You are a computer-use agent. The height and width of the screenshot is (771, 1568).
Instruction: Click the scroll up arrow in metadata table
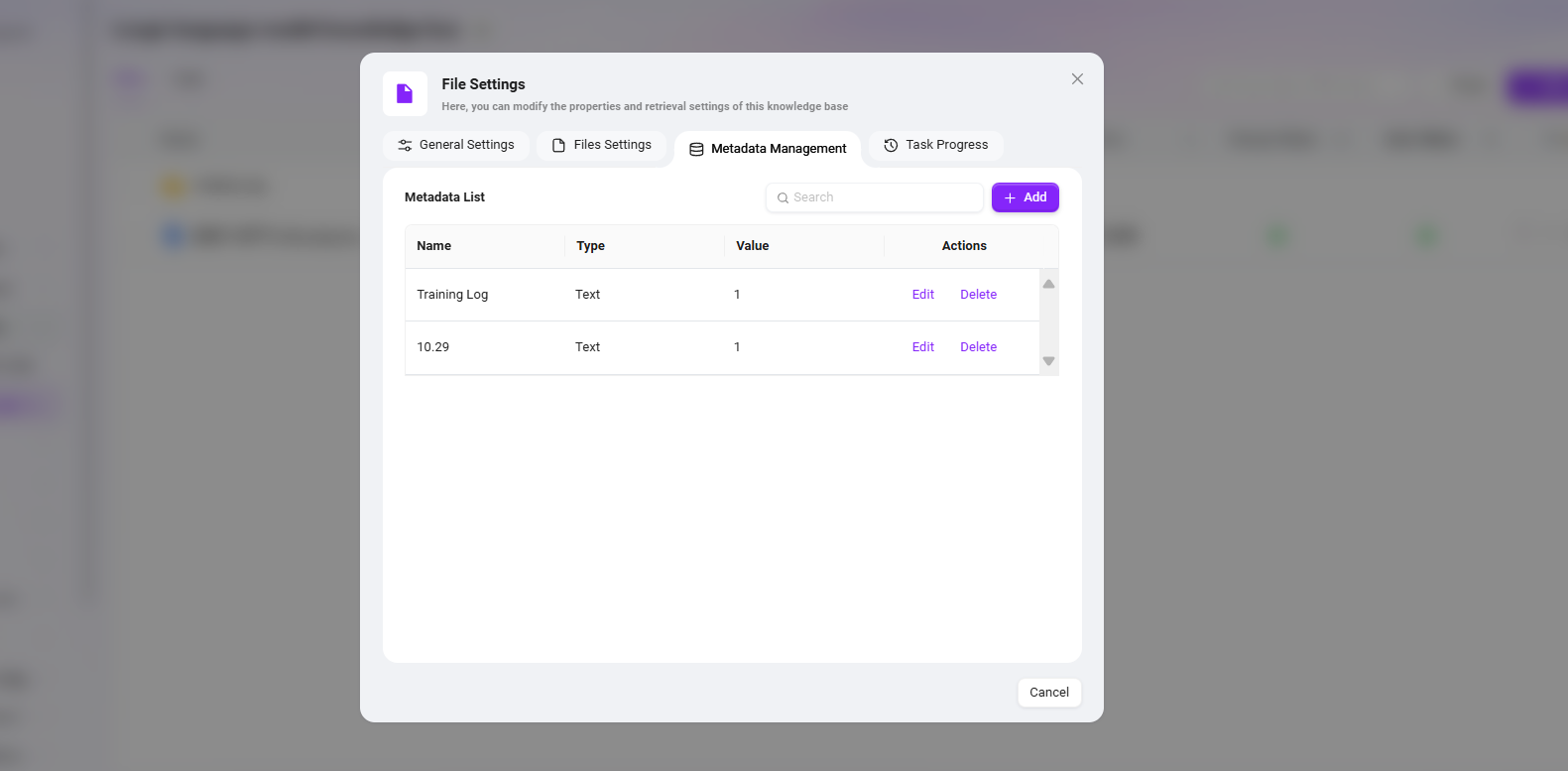tap(1048, 284)
